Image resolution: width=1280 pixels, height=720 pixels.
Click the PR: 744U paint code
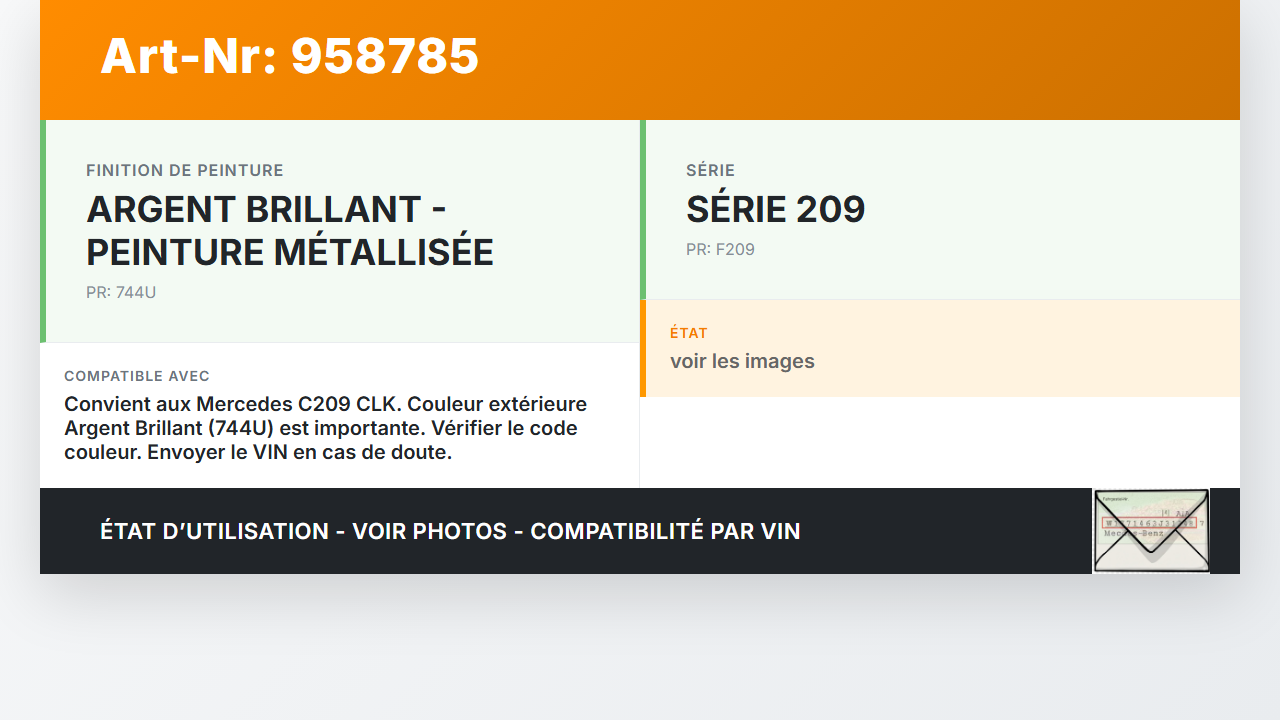(x=121, y=293)
